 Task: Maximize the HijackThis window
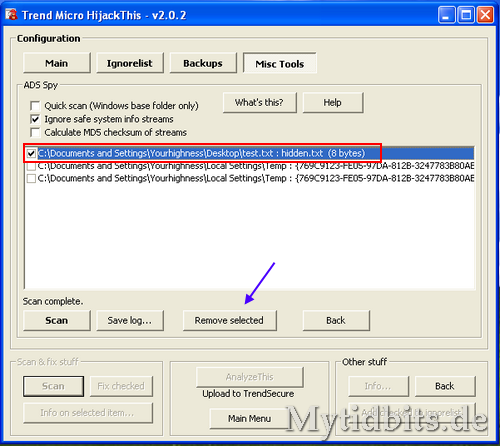coord(466,15)
